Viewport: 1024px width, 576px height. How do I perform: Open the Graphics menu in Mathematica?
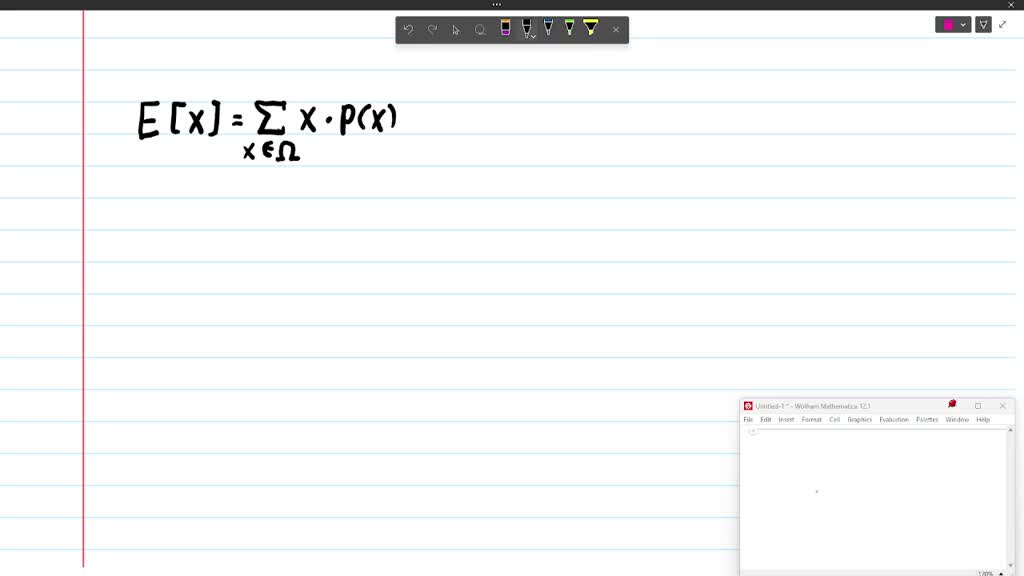tap(859, 419)
